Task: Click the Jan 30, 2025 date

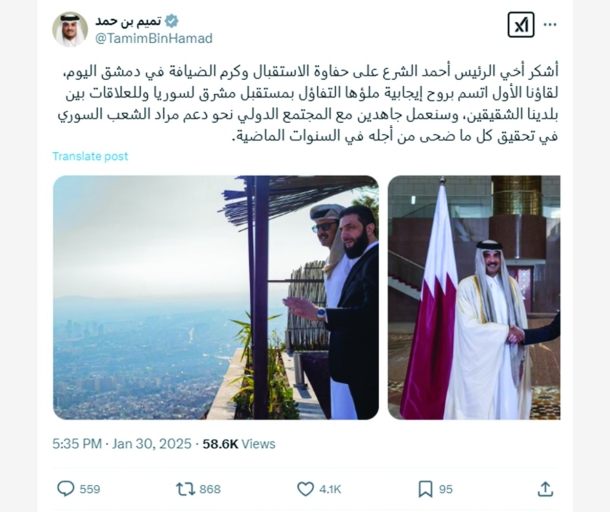Action: tap(152, 444)
